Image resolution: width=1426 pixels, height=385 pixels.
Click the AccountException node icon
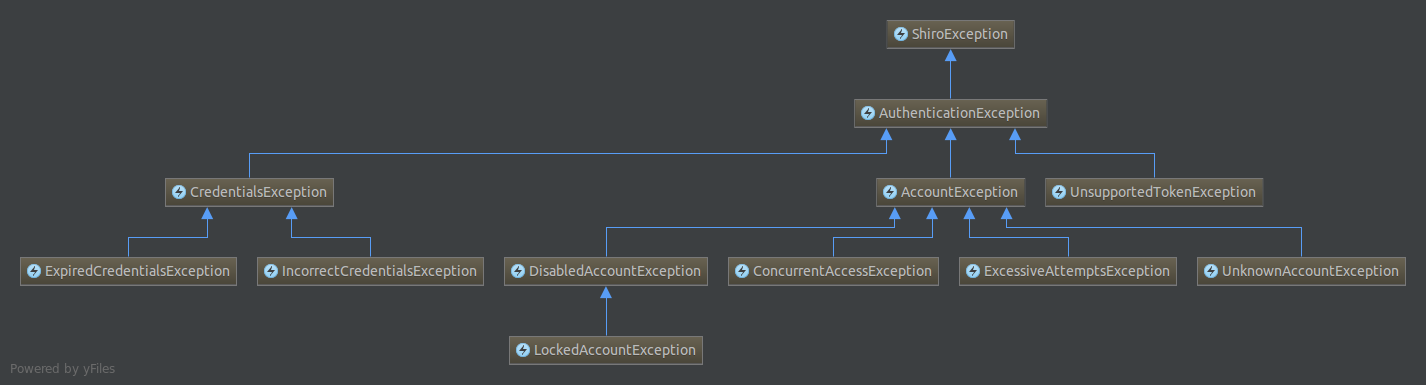click(x=890, y=192)
